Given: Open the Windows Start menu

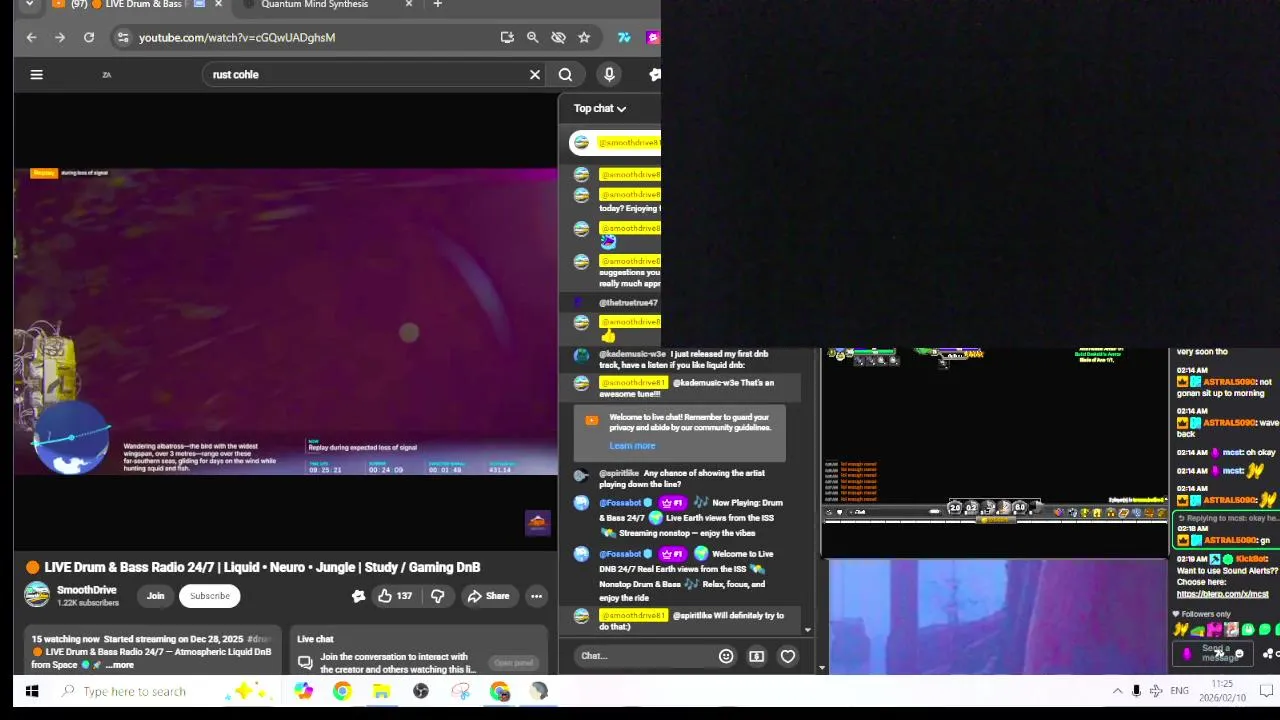Looking at the screenshot, I should coord(31,691).
